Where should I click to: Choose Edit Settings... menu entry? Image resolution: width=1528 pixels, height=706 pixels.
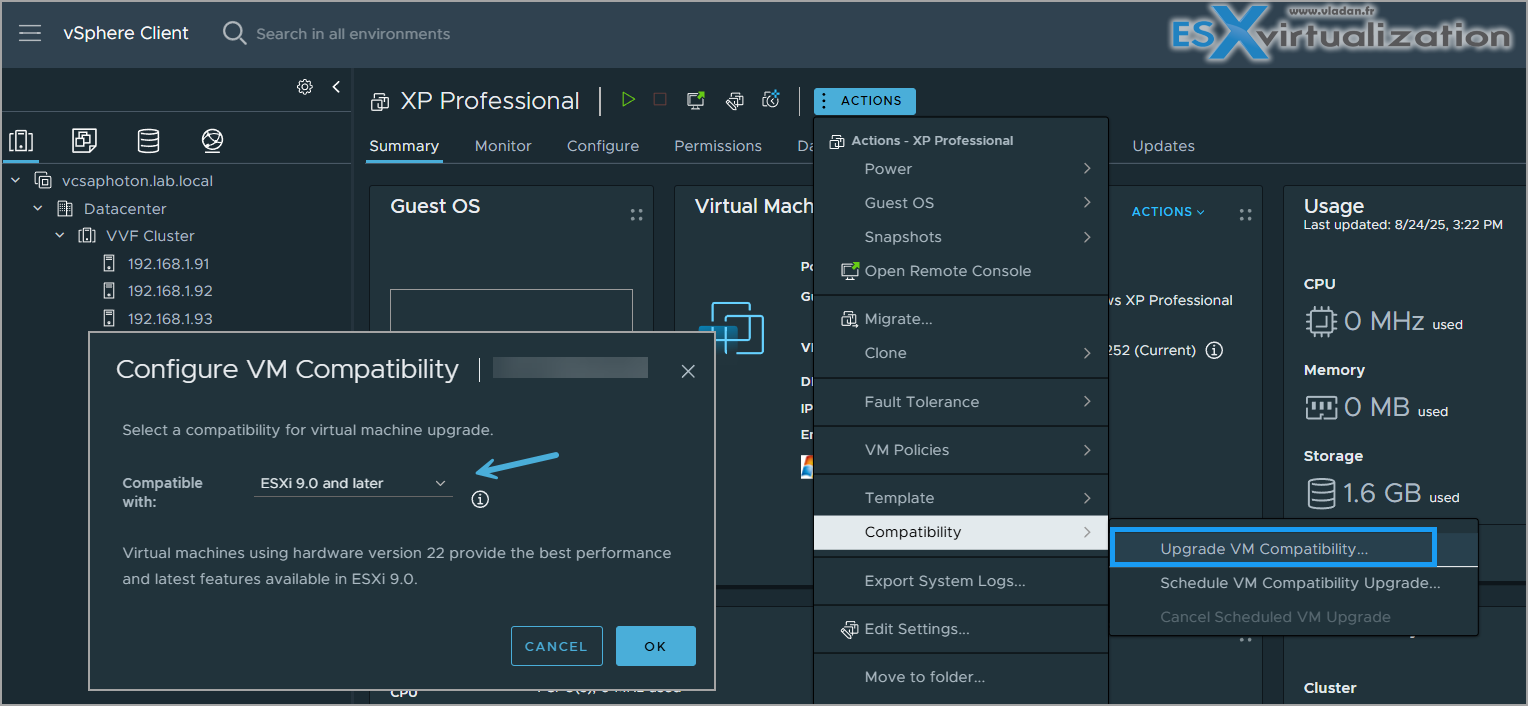click(x=961, y=629)
